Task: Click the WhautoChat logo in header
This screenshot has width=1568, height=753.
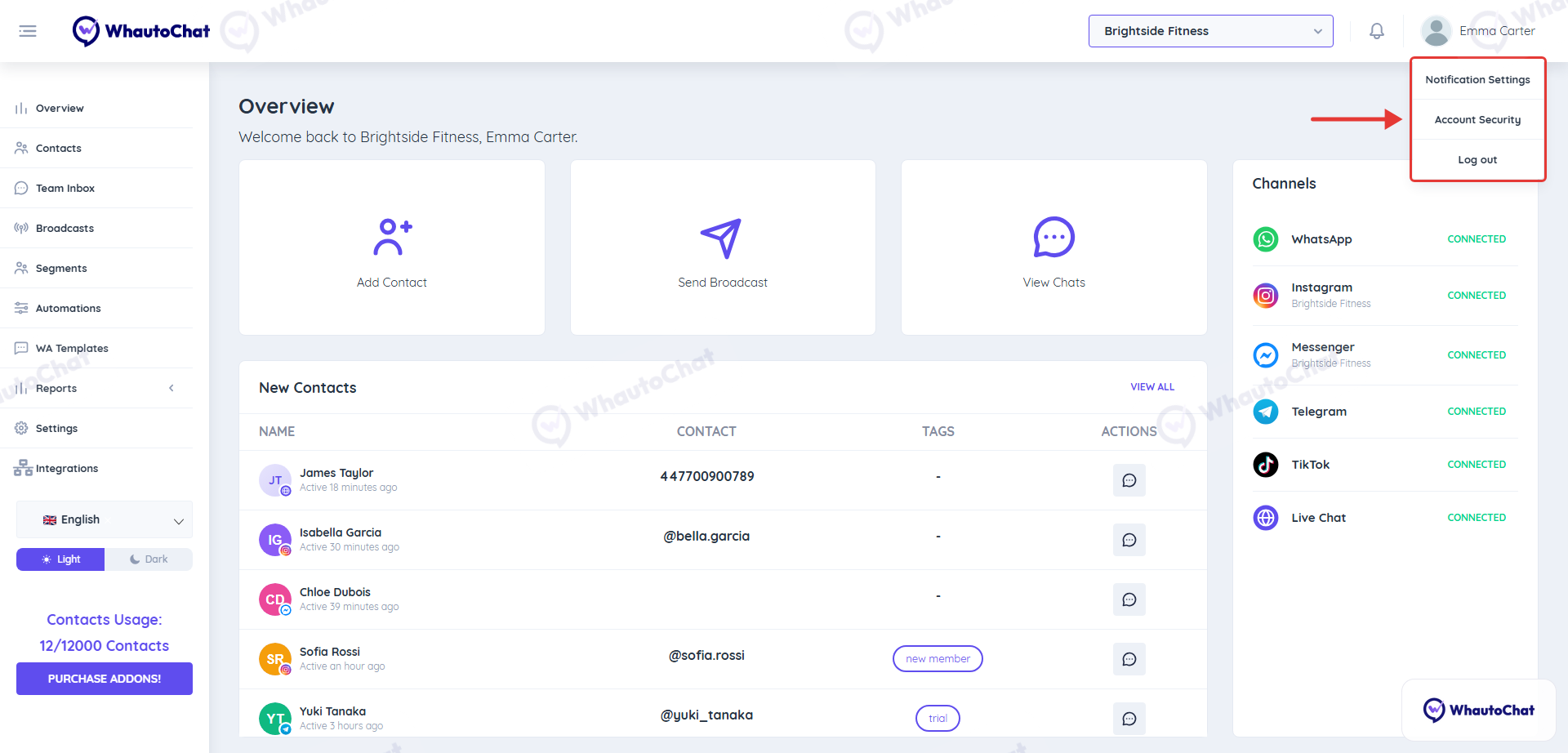Action: click(x=141, y=31)
